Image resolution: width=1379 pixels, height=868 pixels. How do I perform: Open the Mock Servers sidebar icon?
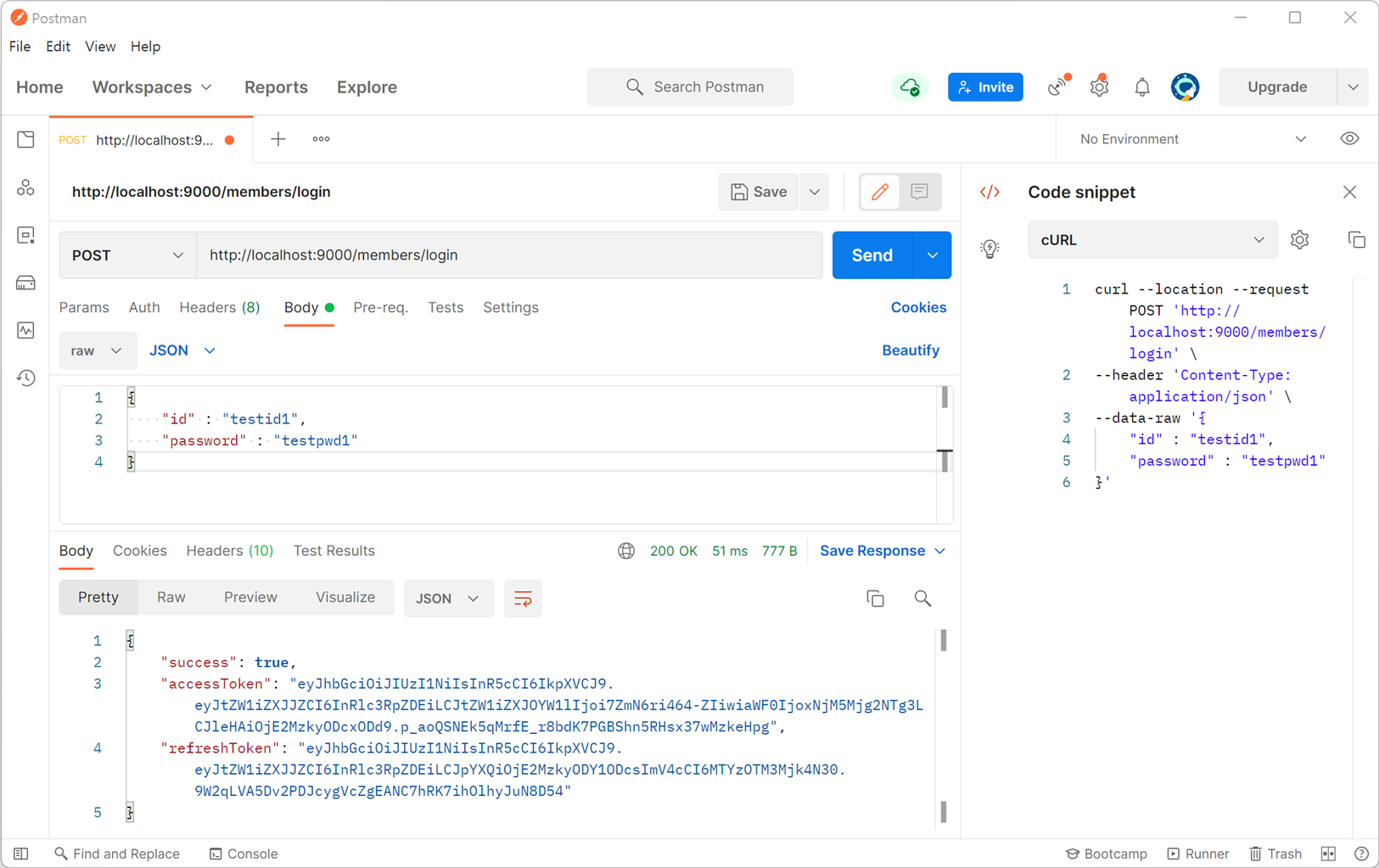[x=25, y=283]
